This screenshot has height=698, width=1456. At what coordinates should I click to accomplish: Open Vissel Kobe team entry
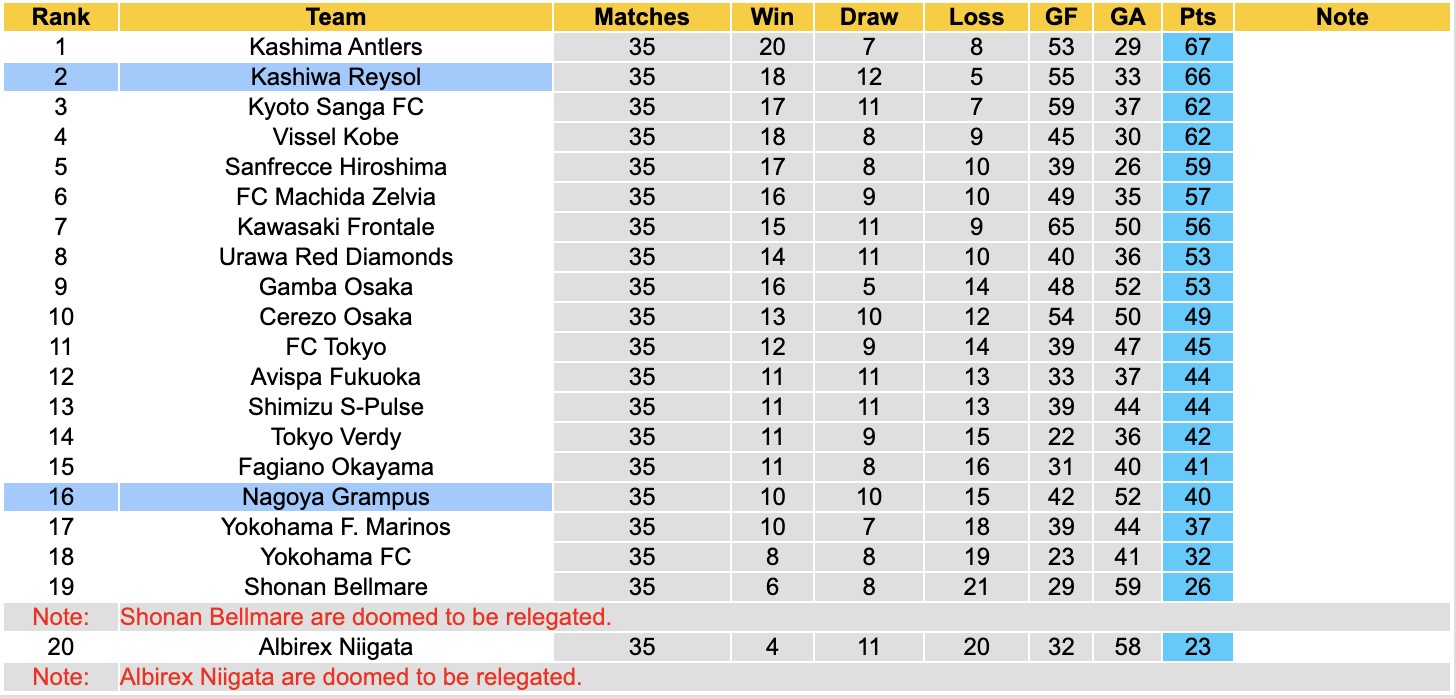[336, 137]
